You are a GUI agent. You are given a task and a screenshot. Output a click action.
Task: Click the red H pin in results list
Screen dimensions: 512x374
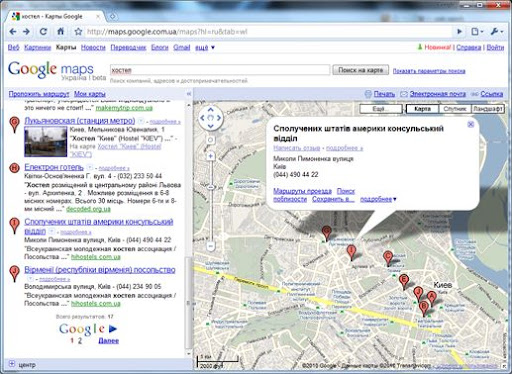pyautogui.click(x=14, y=168)
